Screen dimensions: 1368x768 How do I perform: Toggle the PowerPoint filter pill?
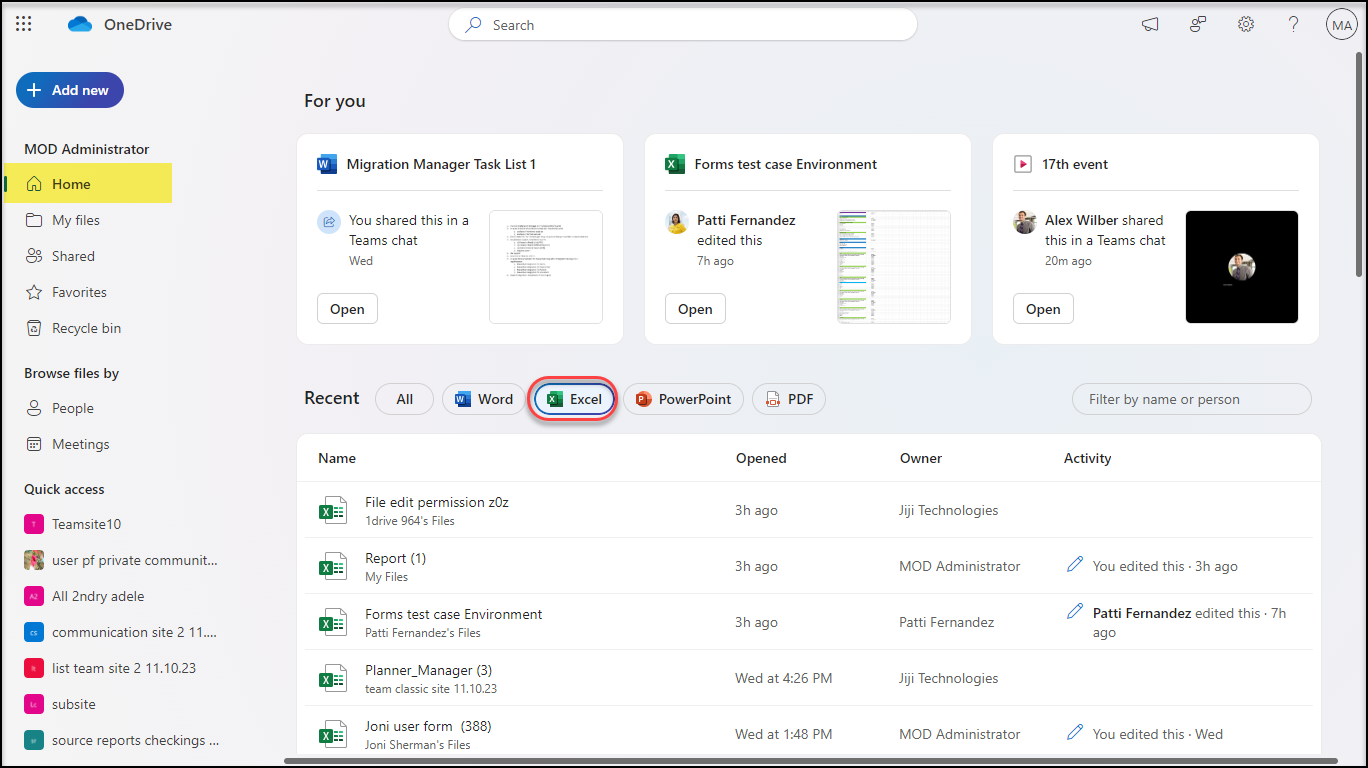coord(683,399)
